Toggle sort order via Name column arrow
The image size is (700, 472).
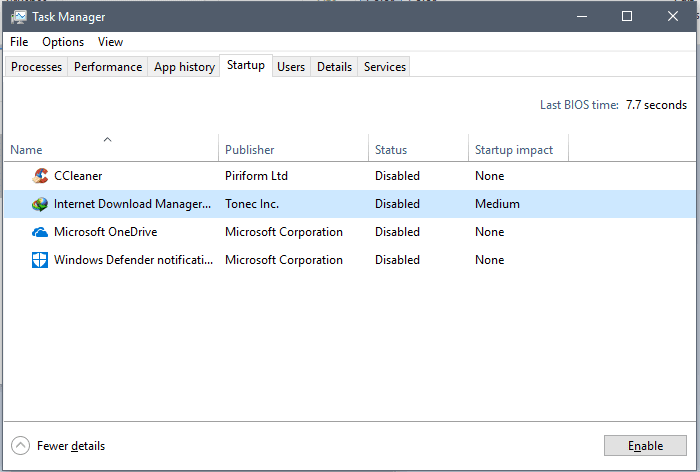[x=108, y=140]
